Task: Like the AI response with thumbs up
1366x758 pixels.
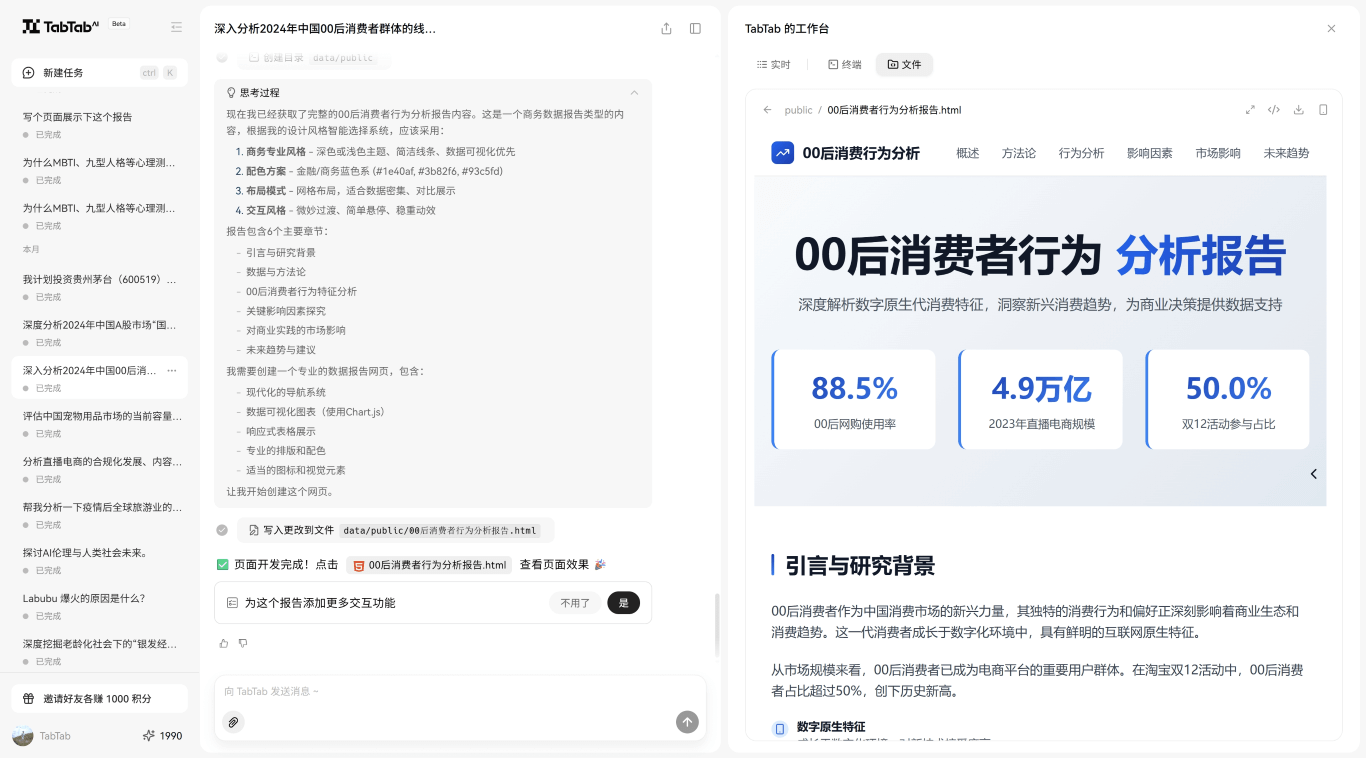Action: pyautogui.click(x=223, y=643)
